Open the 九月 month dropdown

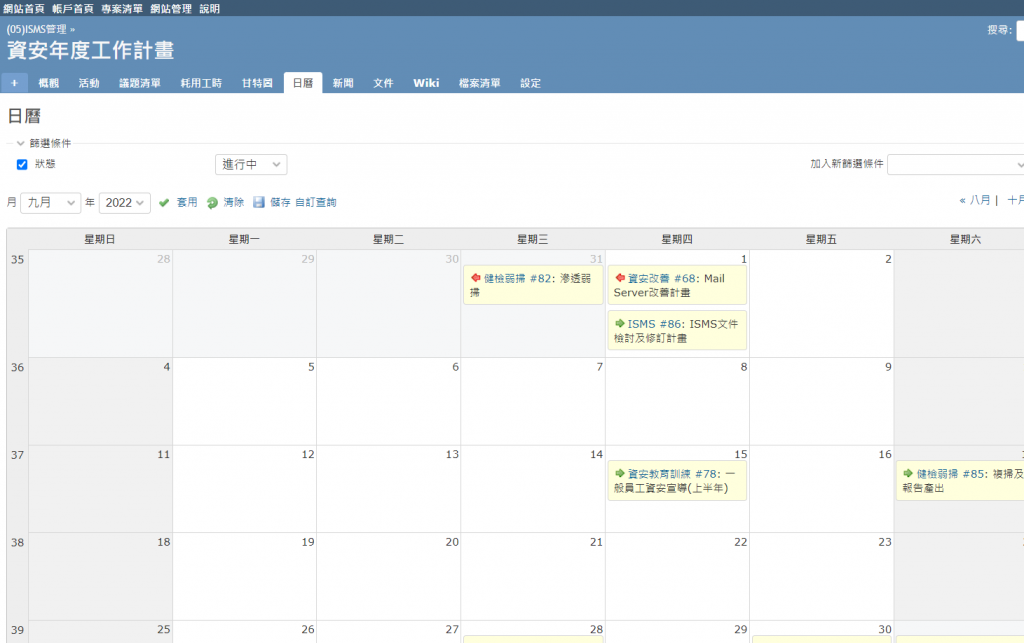click(51, 202)
